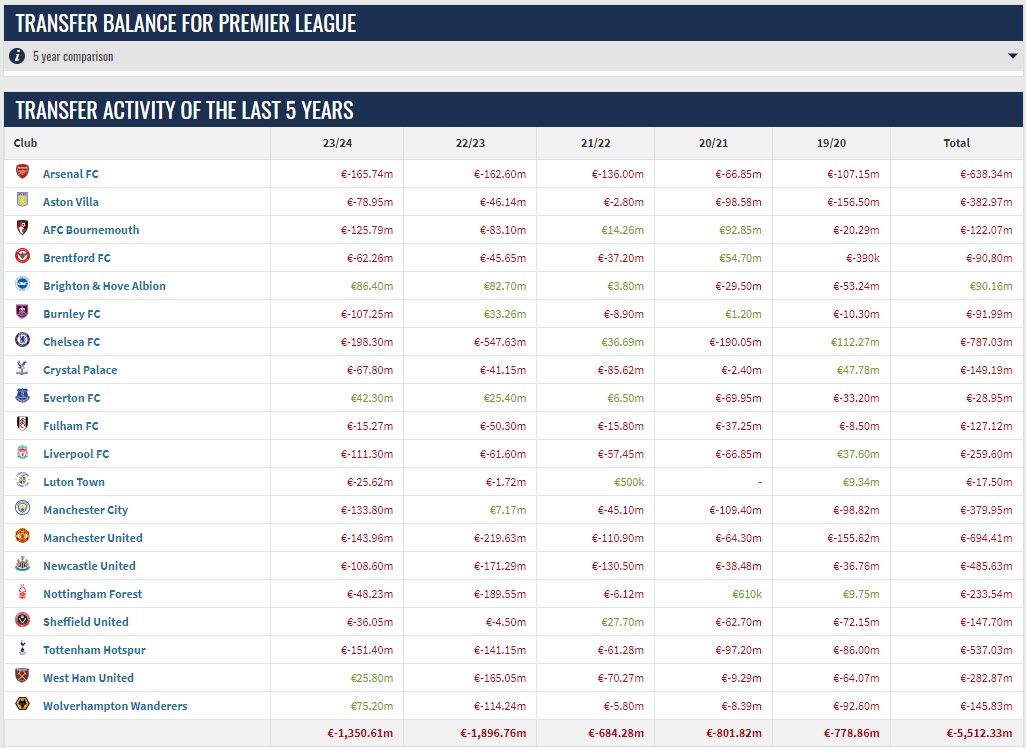1026x748 pixels.
Task: Click the Tottenham Hotspur club crest
Action: coord(22,648)
